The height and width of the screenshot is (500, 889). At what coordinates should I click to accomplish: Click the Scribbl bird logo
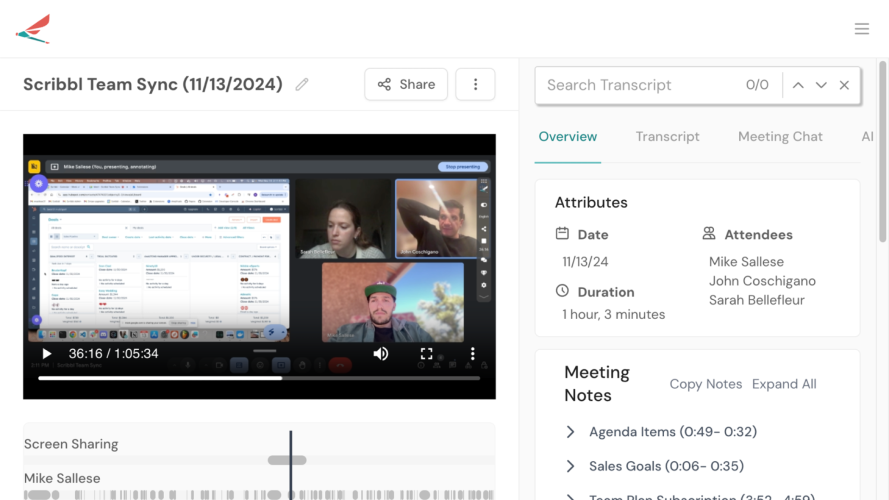(33, 29)
